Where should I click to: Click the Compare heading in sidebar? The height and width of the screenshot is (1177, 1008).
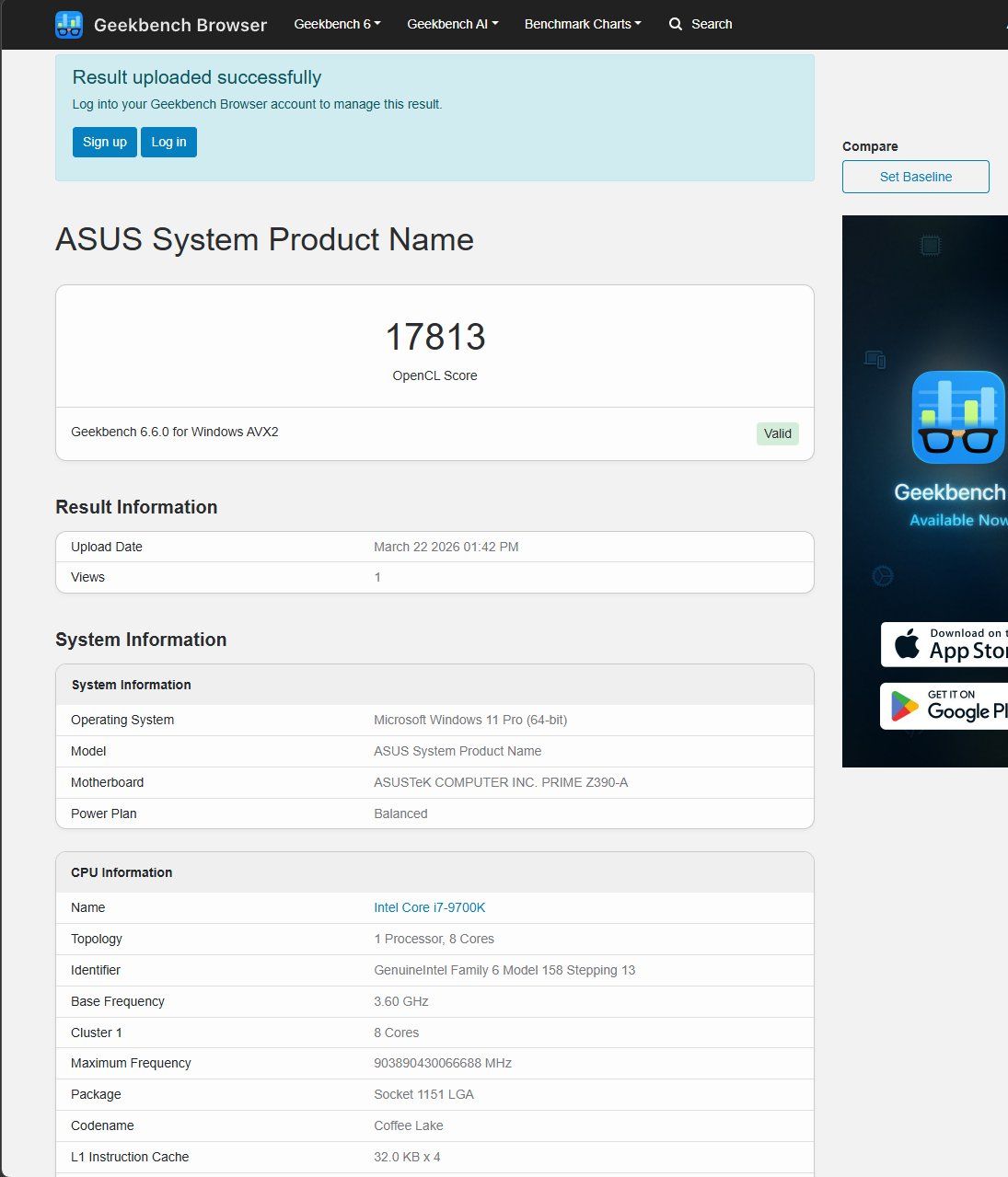click(870, 146)
